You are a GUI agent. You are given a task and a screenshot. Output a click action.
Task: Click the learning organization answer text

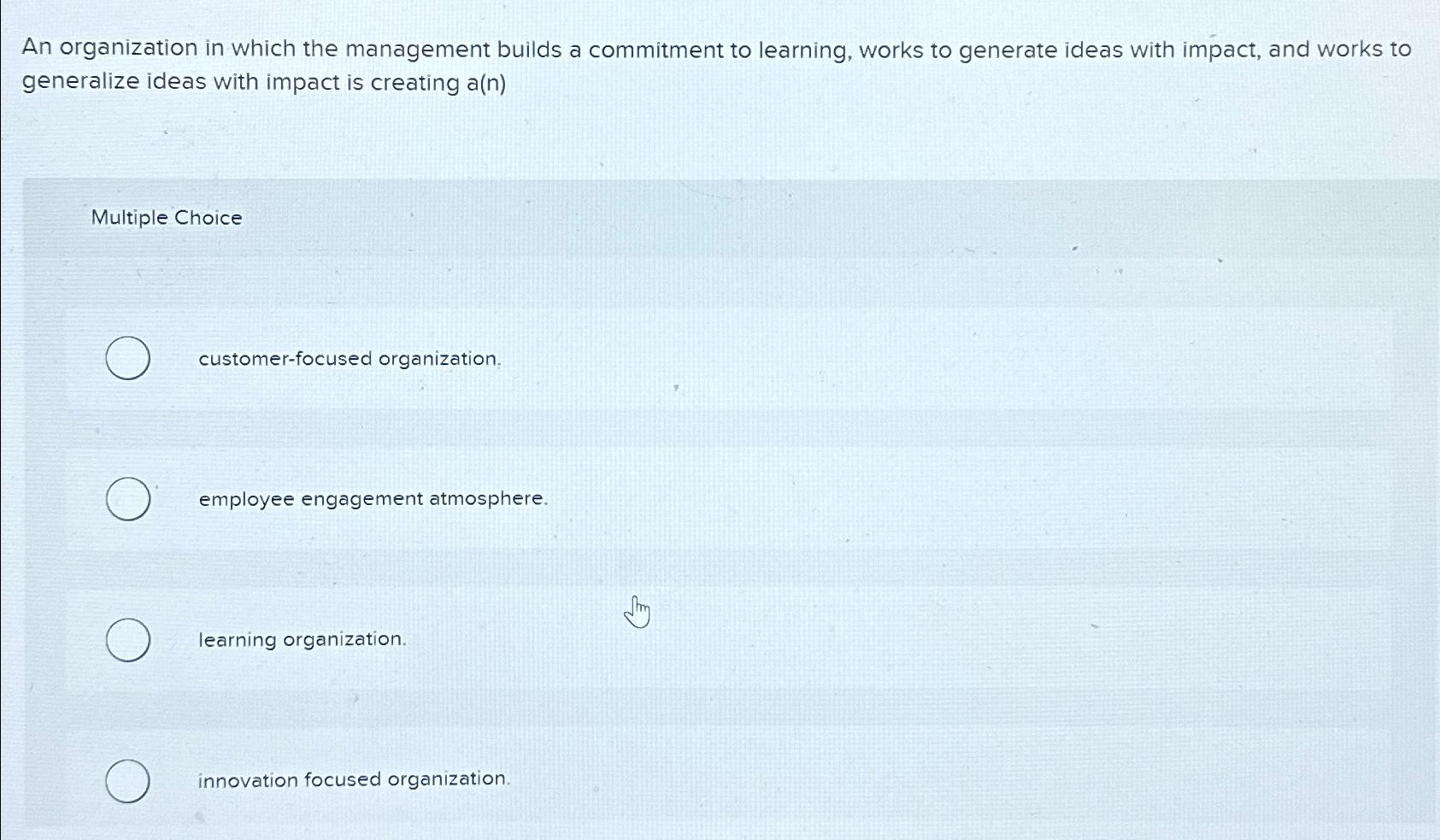[300, 640]
